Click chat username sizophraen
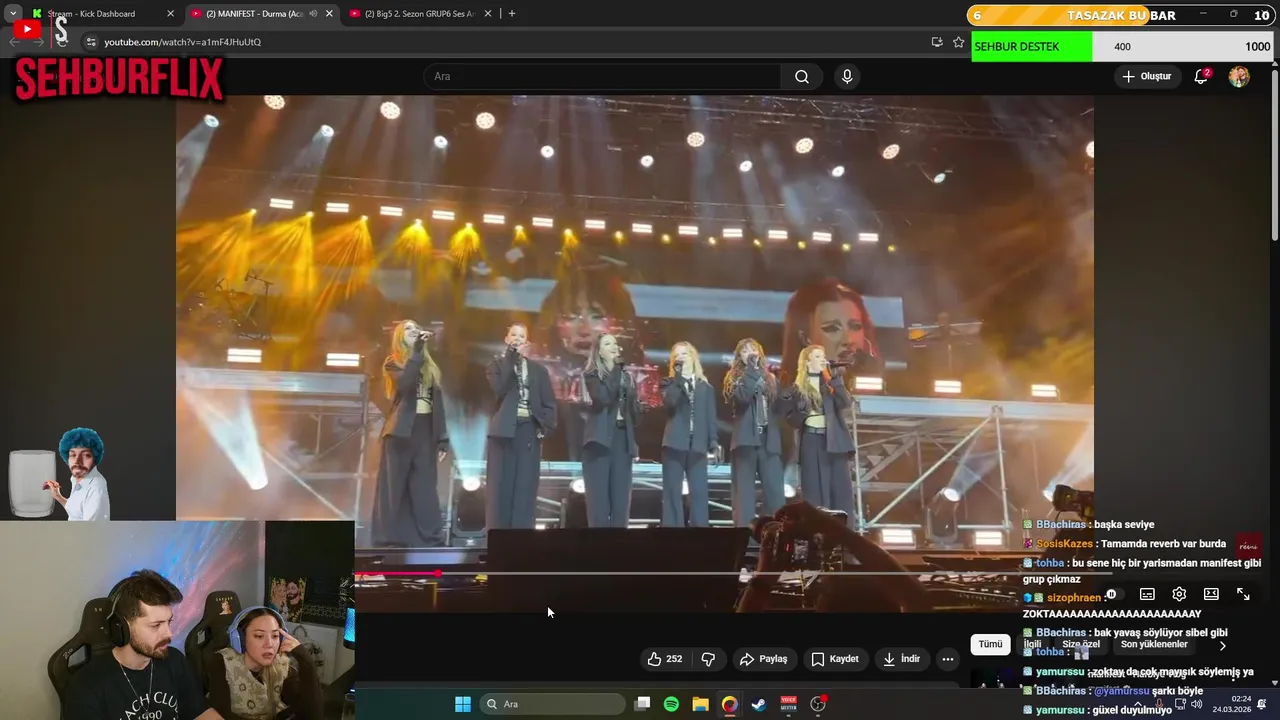1280x720 pixels. [x=1073, y=598]
